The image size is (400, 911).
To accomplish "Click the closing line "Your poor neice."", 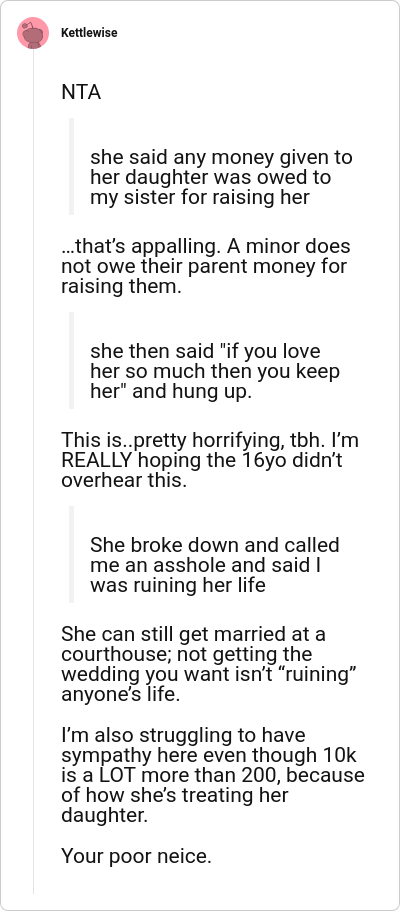I will click(136, 856).
